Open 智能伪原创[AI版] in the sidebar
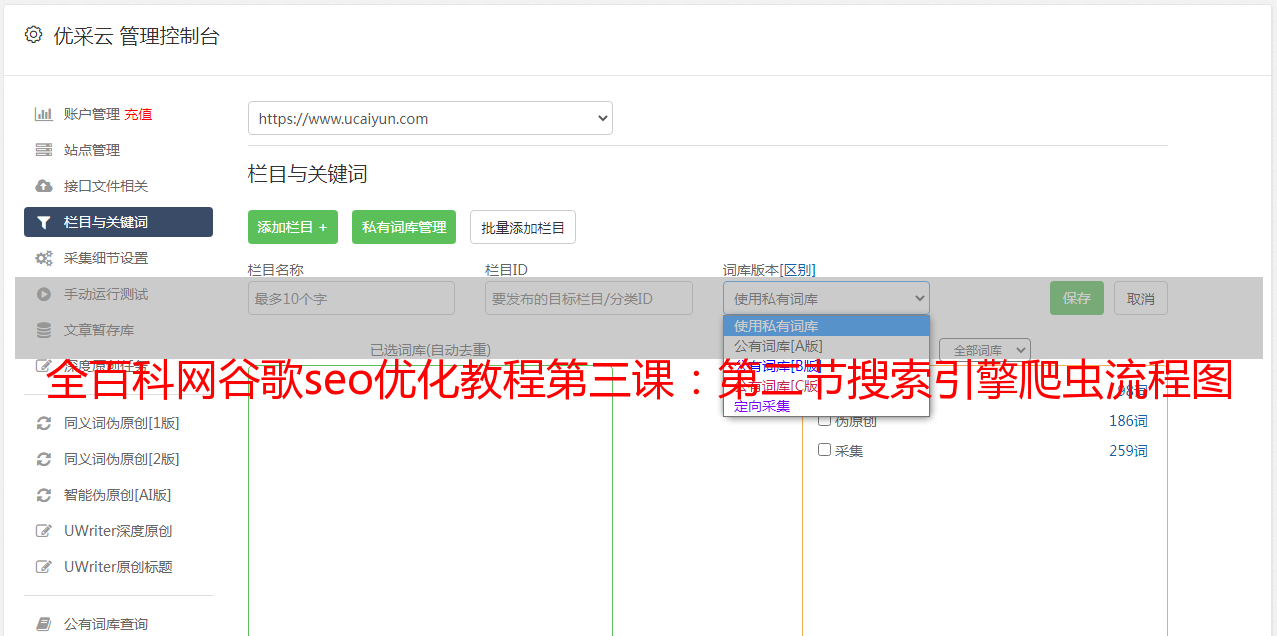 [118, 495]
